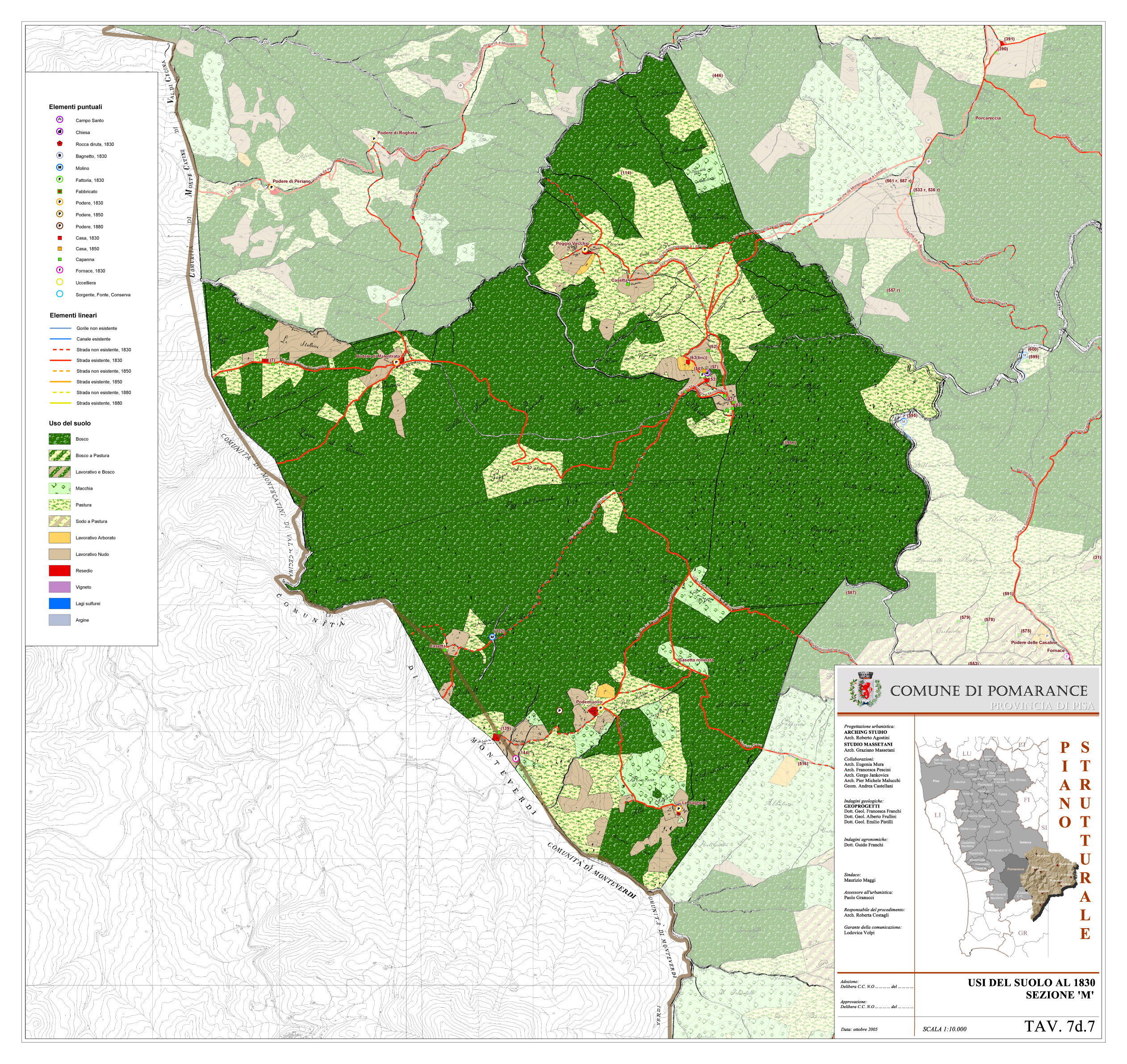The width and height of the screenshot is (1127, 1064).
Task: Click the Bagnetto 1830 legend icon
Action: click(x=59, y=156)
